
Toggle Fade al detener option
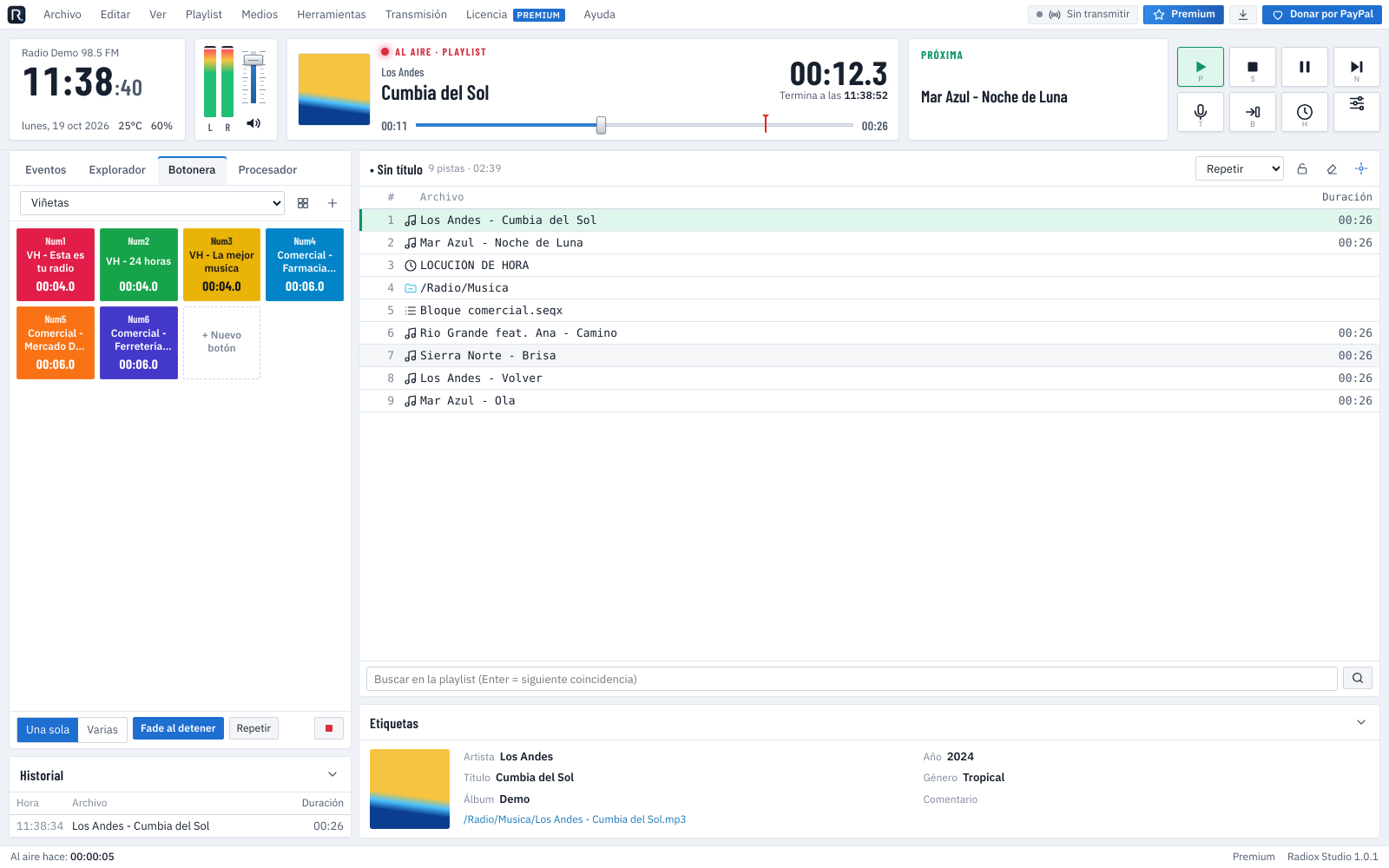[178, 728]
